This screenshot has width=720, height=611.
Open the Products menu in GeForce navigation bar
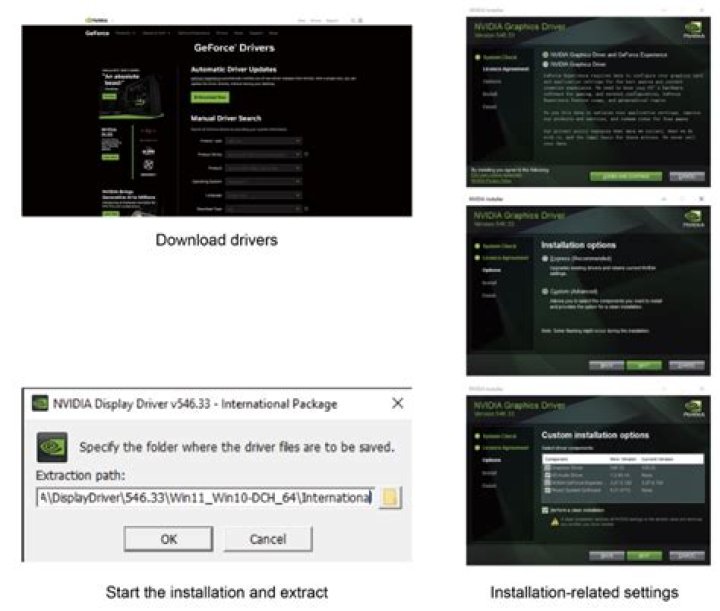pos(125,33)
